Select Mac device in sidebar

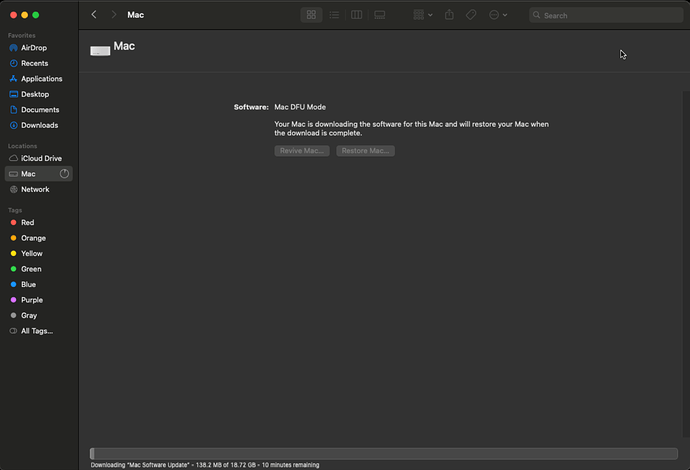39,174
